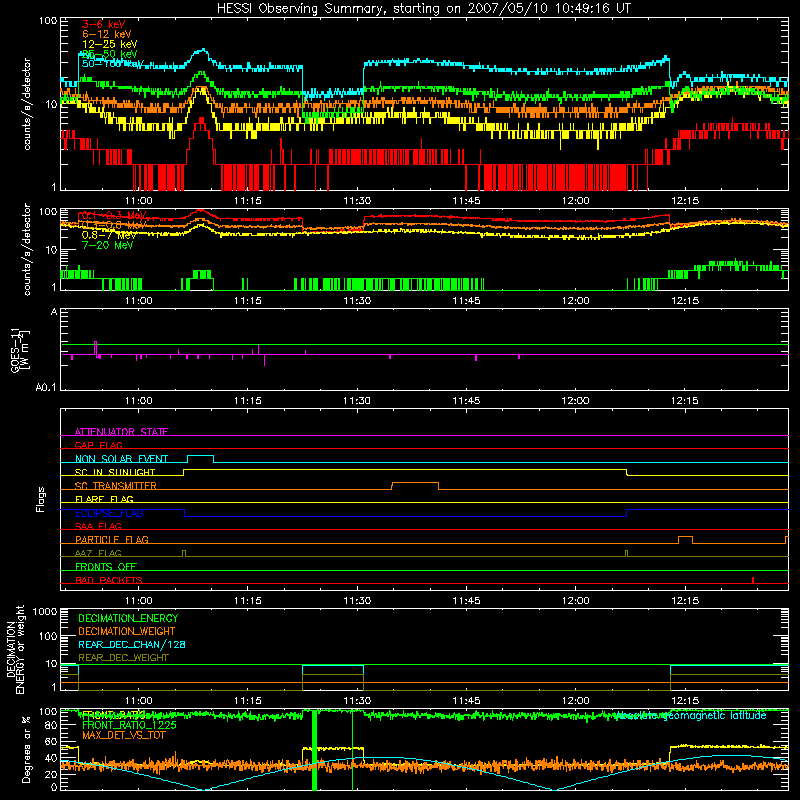This screenshot has width=800, height=800.
Task: Click the 12:00 tick label under the decimation panel
Action: (576, 701)
